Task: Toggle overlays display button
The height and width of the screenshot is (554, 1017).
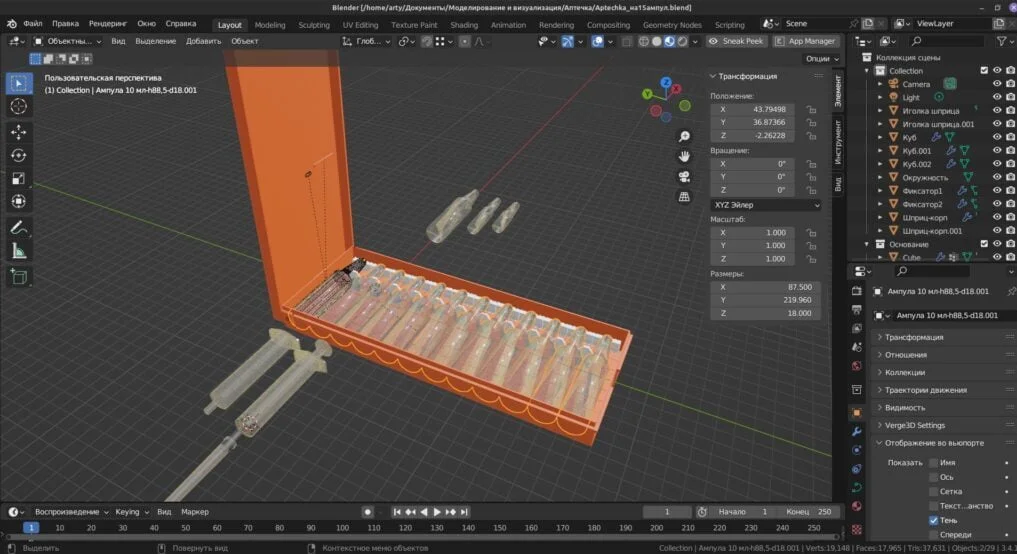Action: click(597, 41)
